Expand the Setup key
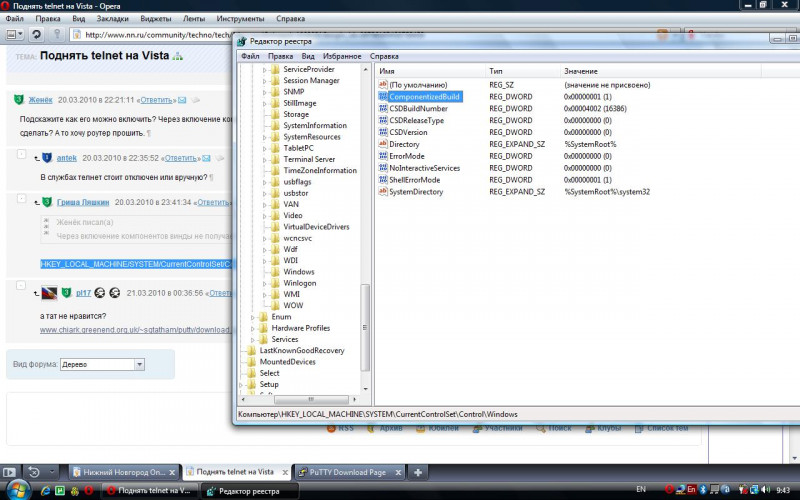800x500 pixels. coord(241,384)
